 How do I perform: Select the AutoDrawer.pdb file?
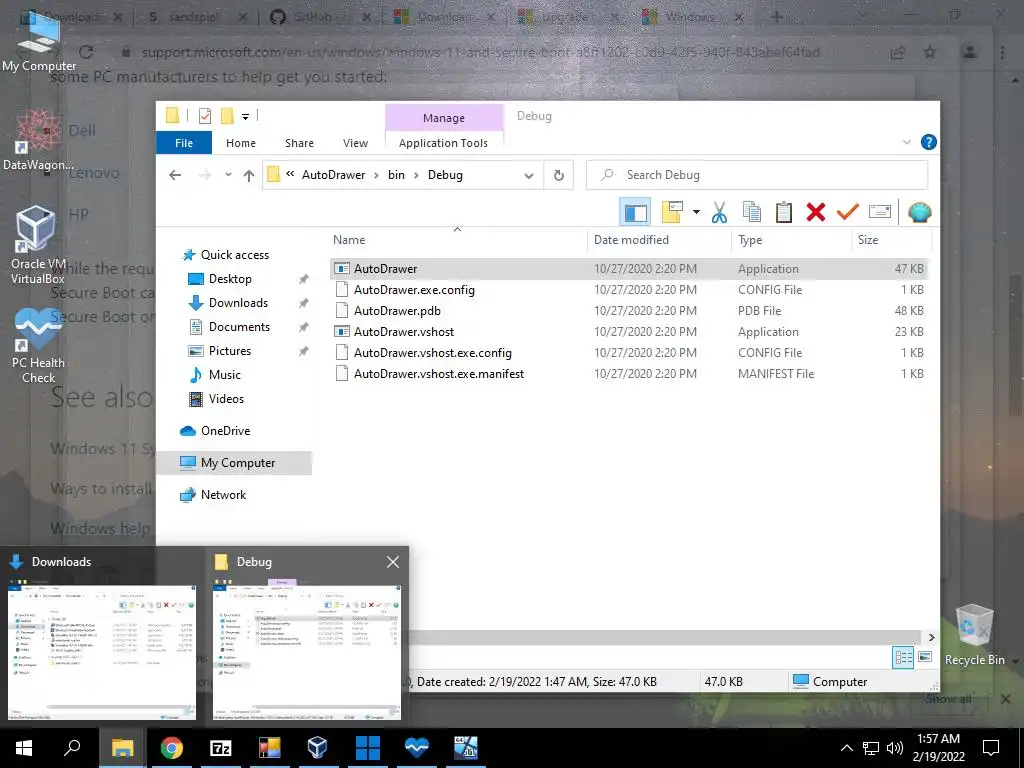[x=628, y=310]
